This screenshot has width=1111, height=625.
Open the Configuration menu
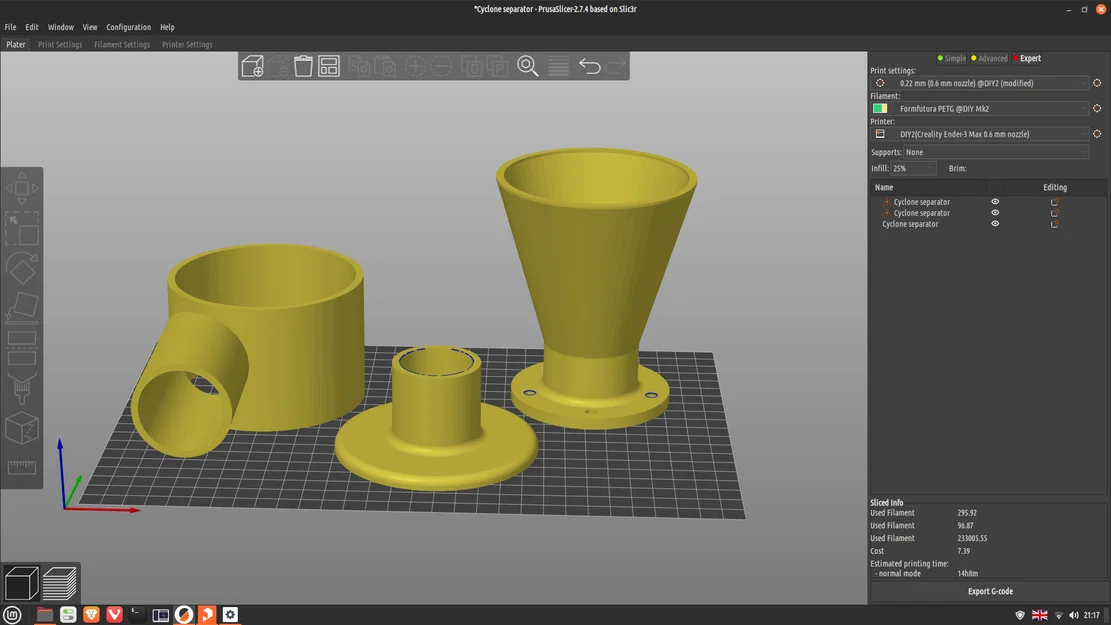coord(128,27)
